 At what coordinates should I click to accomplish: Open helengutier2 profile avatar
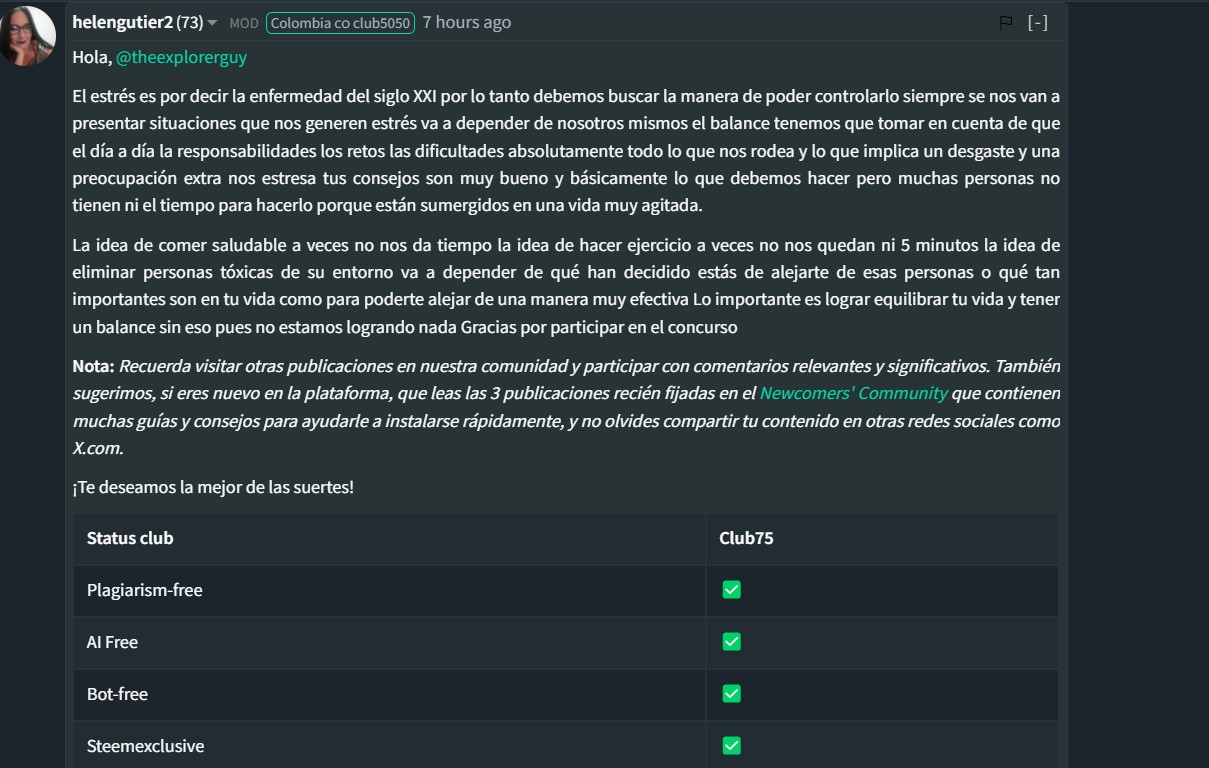click(27, 36)
